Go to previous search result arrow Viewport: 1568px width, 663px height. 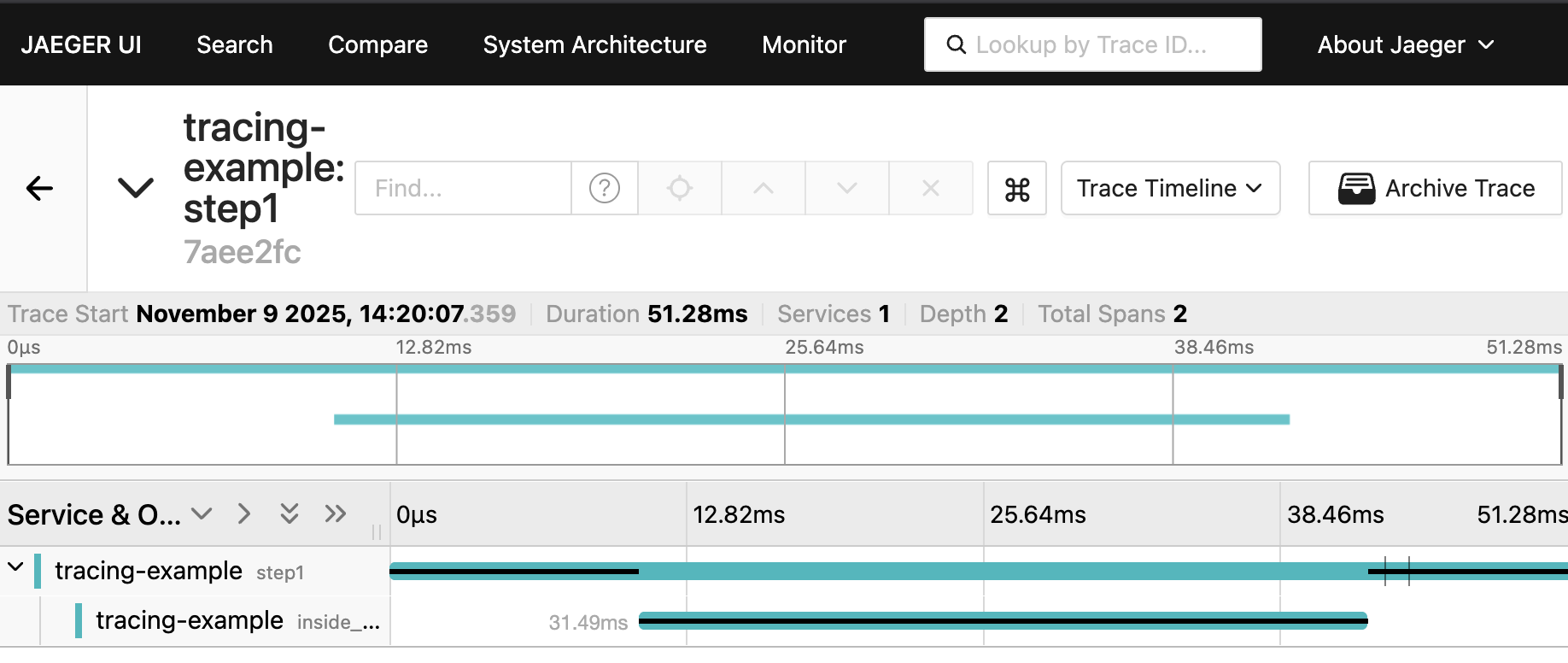764,188
